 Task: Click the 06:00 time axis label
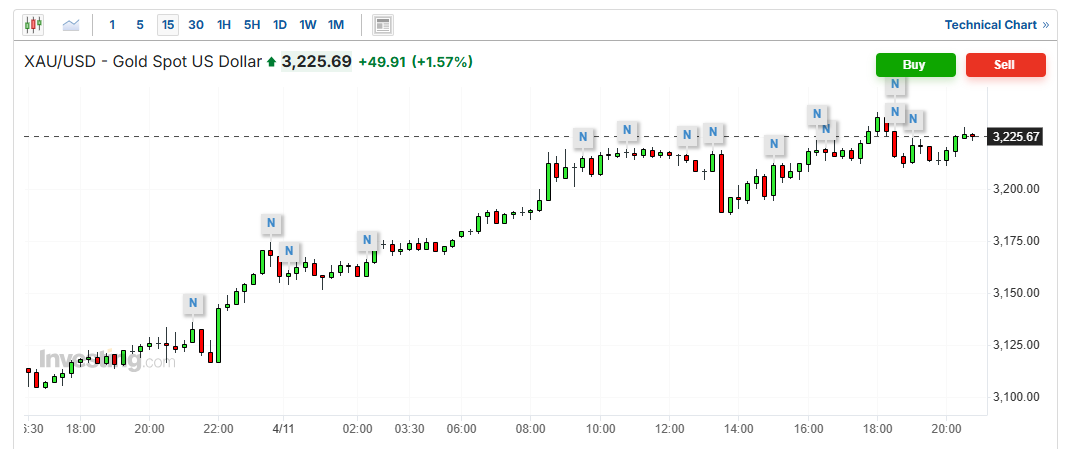[461, 429]
